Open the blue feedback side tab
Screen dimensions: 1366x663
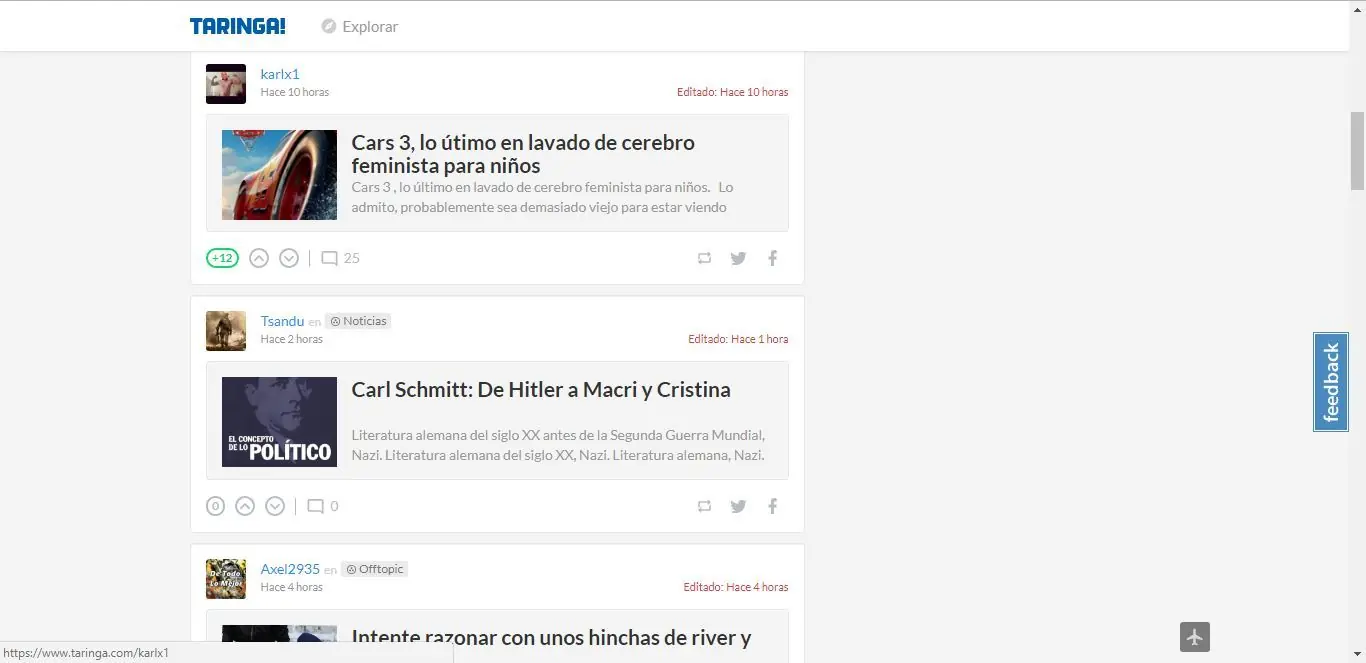1331,382
